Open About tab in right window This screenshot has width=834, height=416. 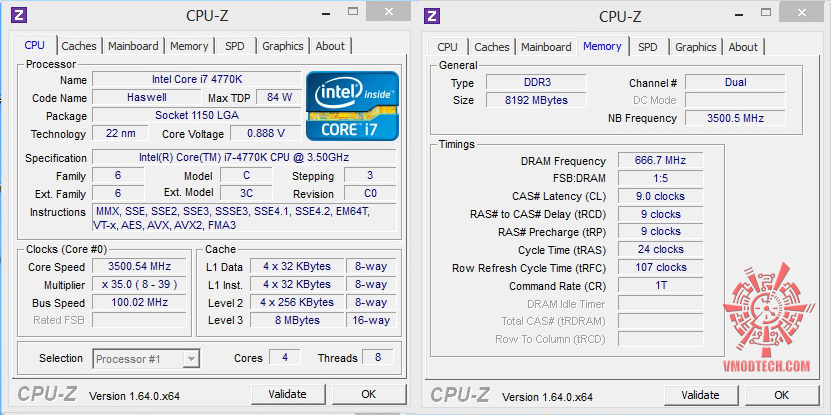click(743, 47)
